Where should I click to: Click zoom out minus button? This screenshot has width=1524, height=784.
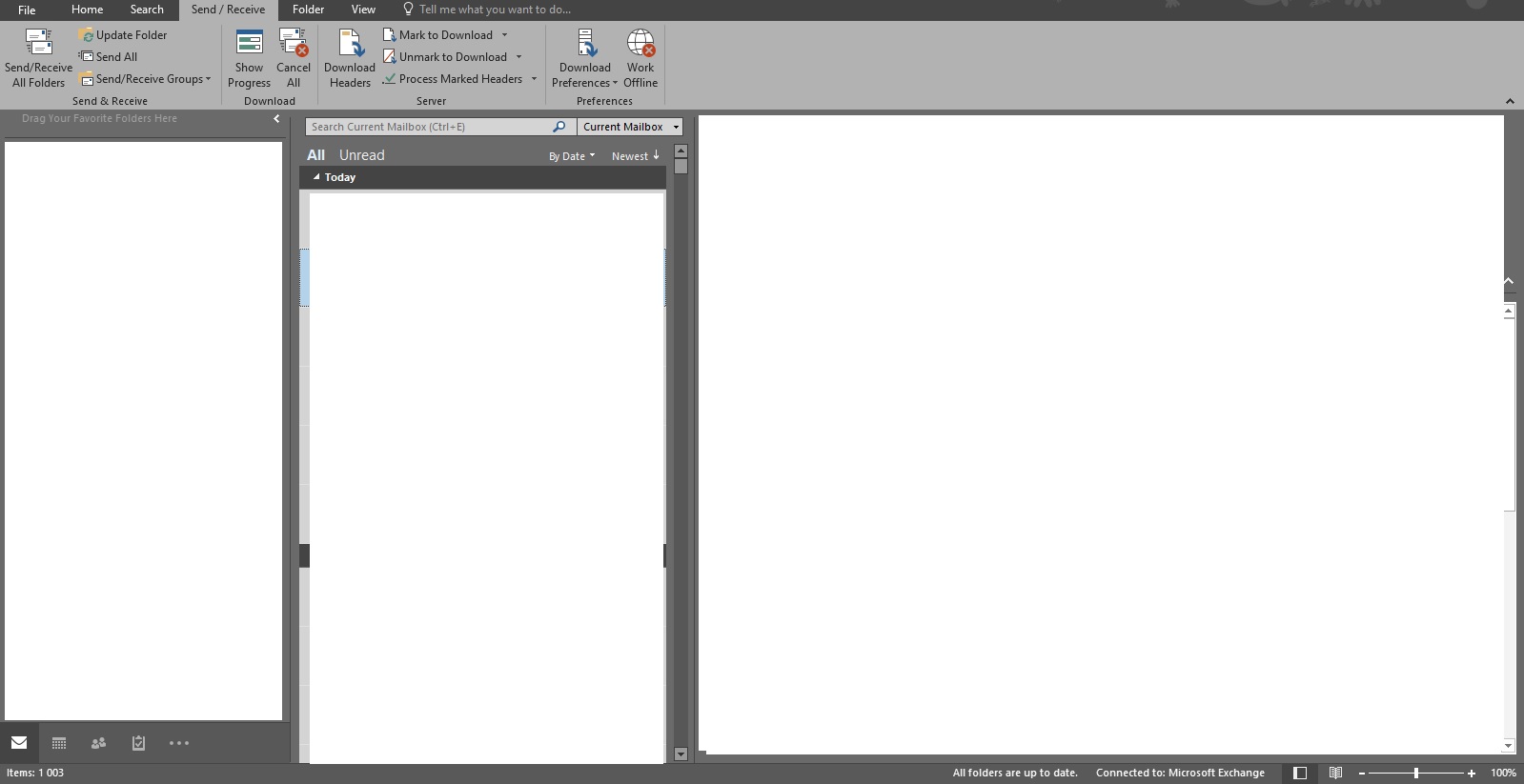coord(1362,774)
